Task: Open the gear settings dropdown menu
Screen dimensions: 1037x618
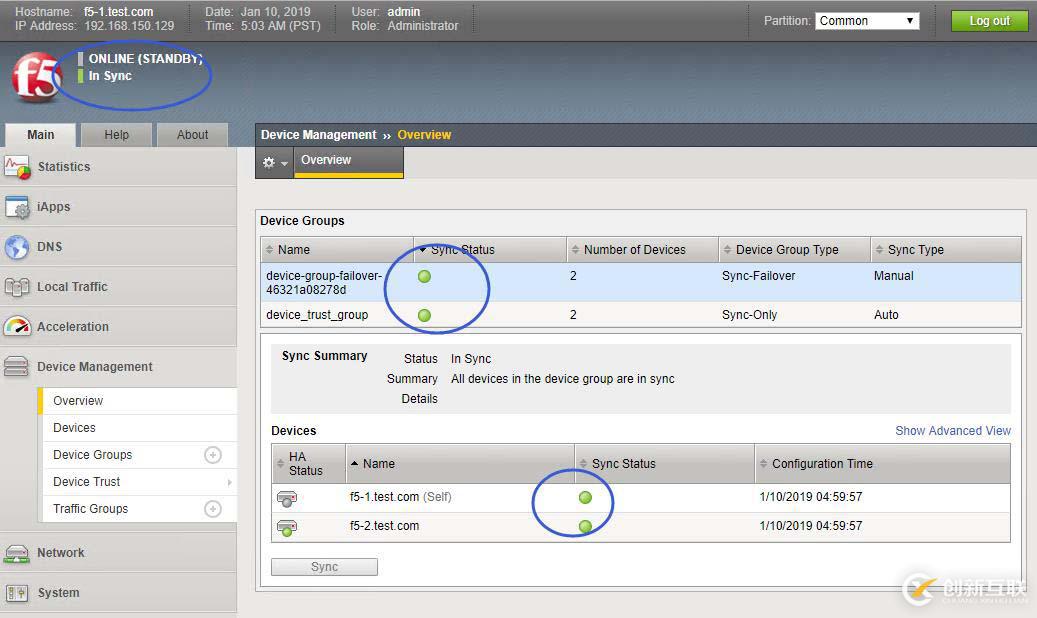Action: coord(274,162)
